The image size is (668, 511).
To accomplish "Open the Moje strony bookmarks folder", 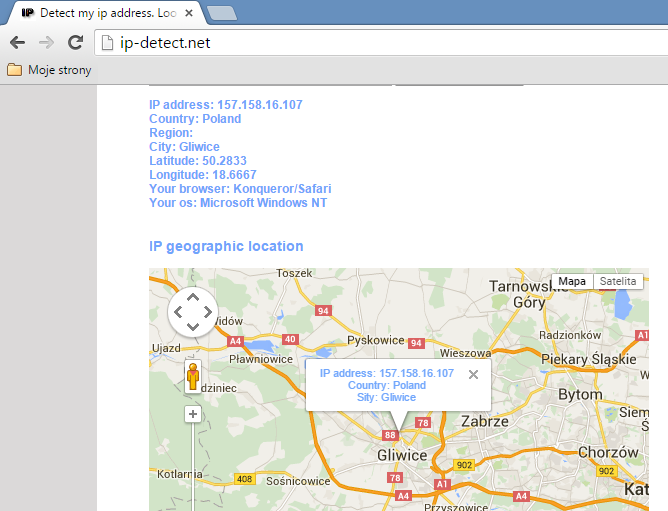I will pos(49,69).
